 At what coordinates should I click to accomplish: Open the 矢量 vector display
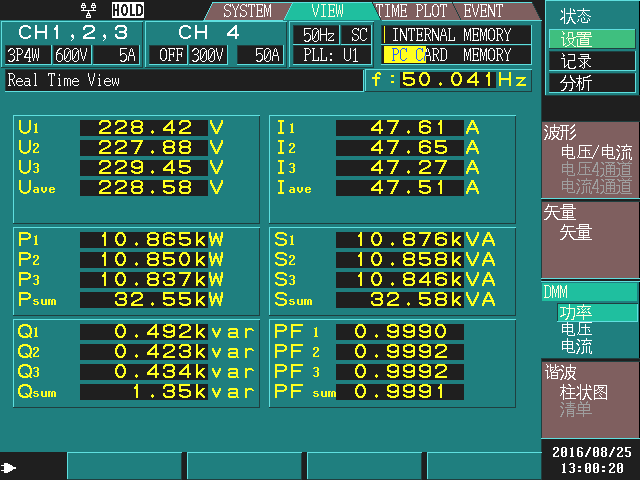(577, 232)
